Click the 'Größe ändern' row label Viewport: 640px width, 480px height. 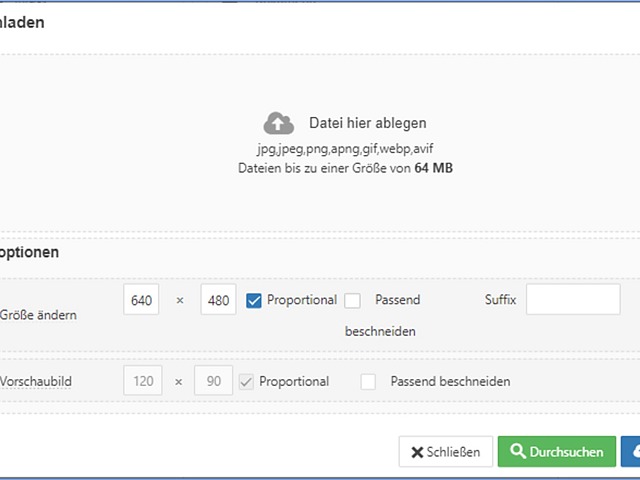click(38, 315)
